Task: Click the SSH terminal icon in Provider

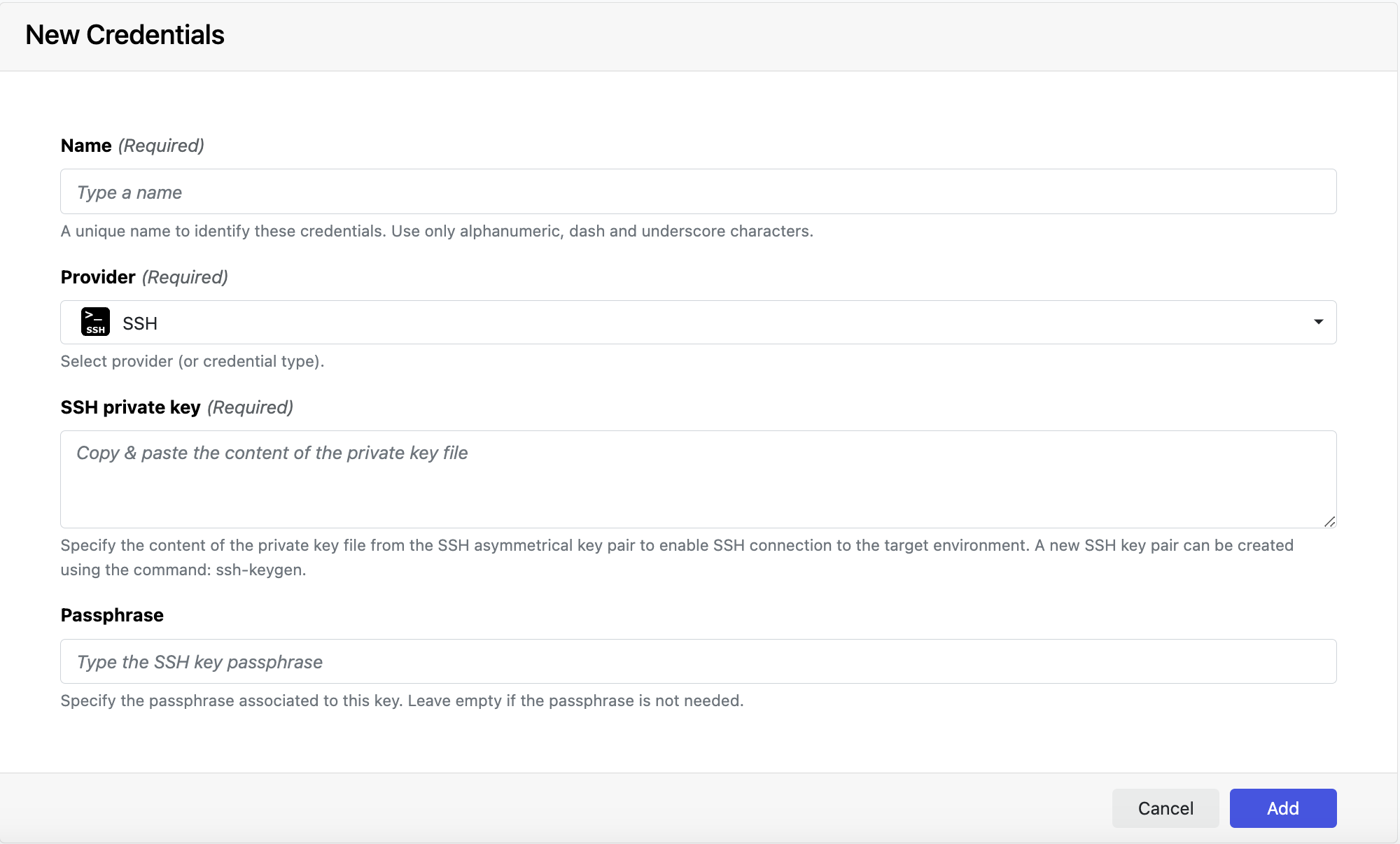Action: pos(95,322)
